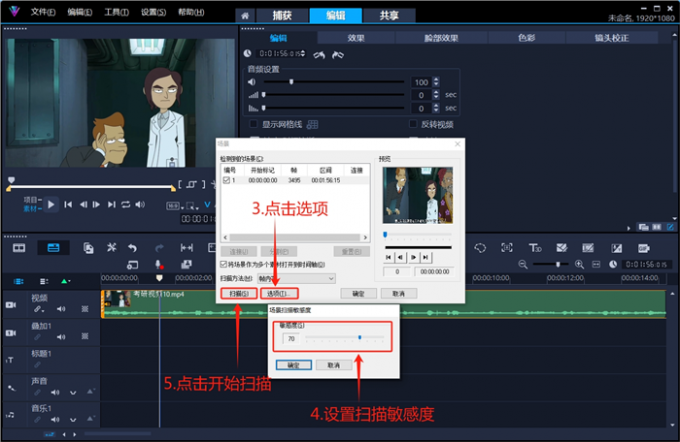Click the 选项 button
This screenshot has height=442, width=680.
[279, 294]
